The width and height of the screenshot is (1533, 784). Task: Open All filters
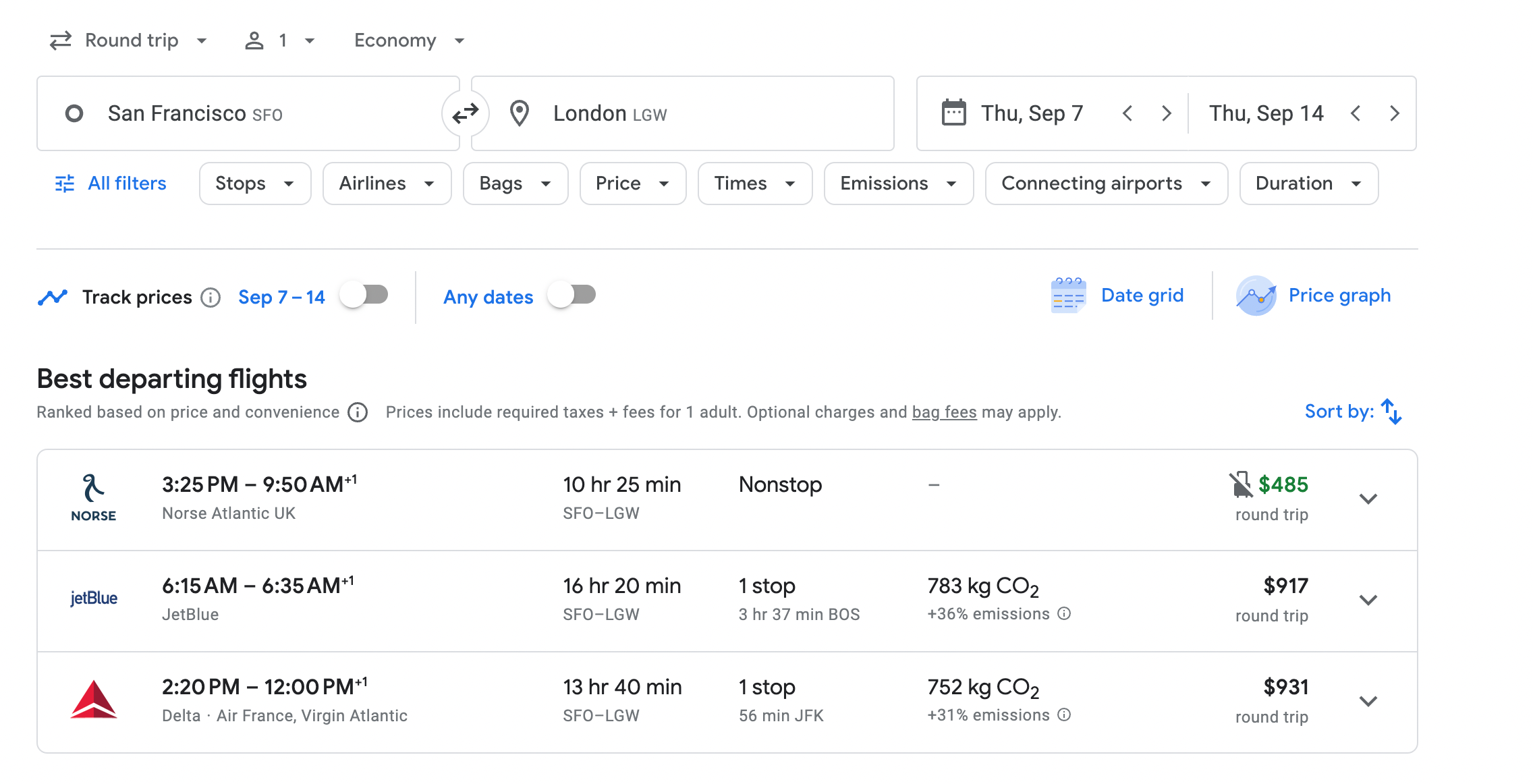click(111, 184)
